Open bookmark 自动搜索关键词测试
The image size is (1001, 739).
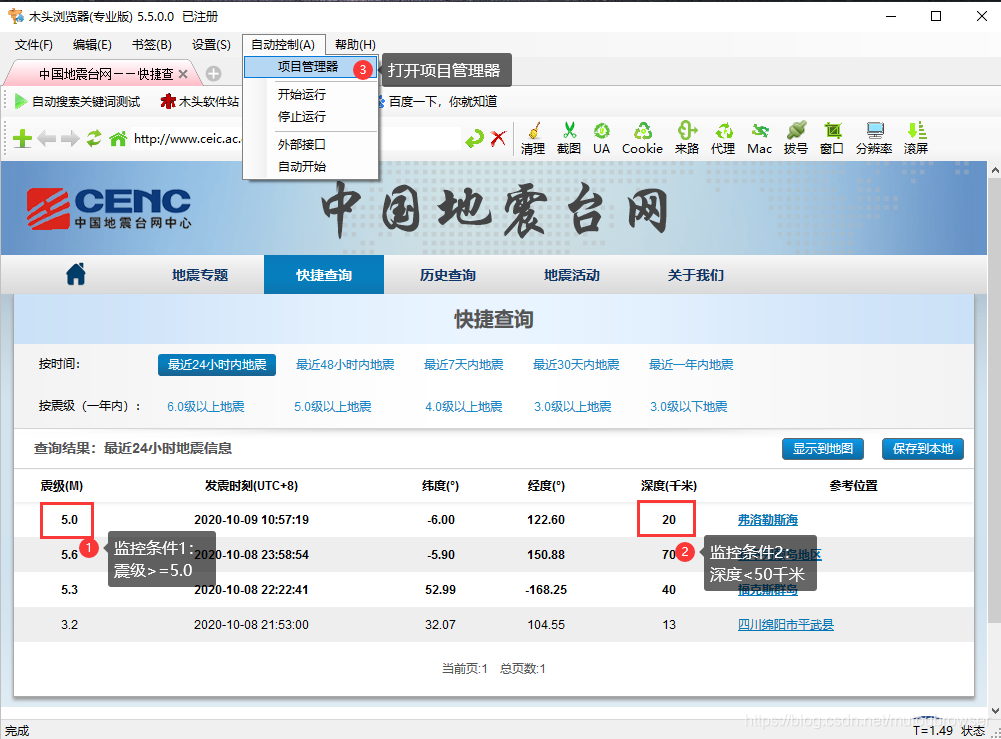tap(77, 101)
